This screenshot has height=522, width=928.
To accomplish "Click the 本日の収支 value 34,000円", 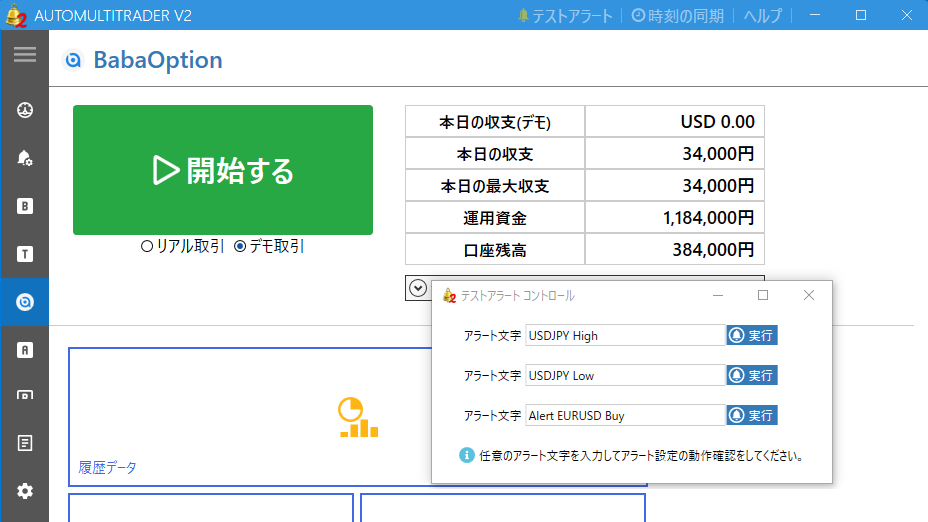I will pyautogui.click(x=718, y=154).
